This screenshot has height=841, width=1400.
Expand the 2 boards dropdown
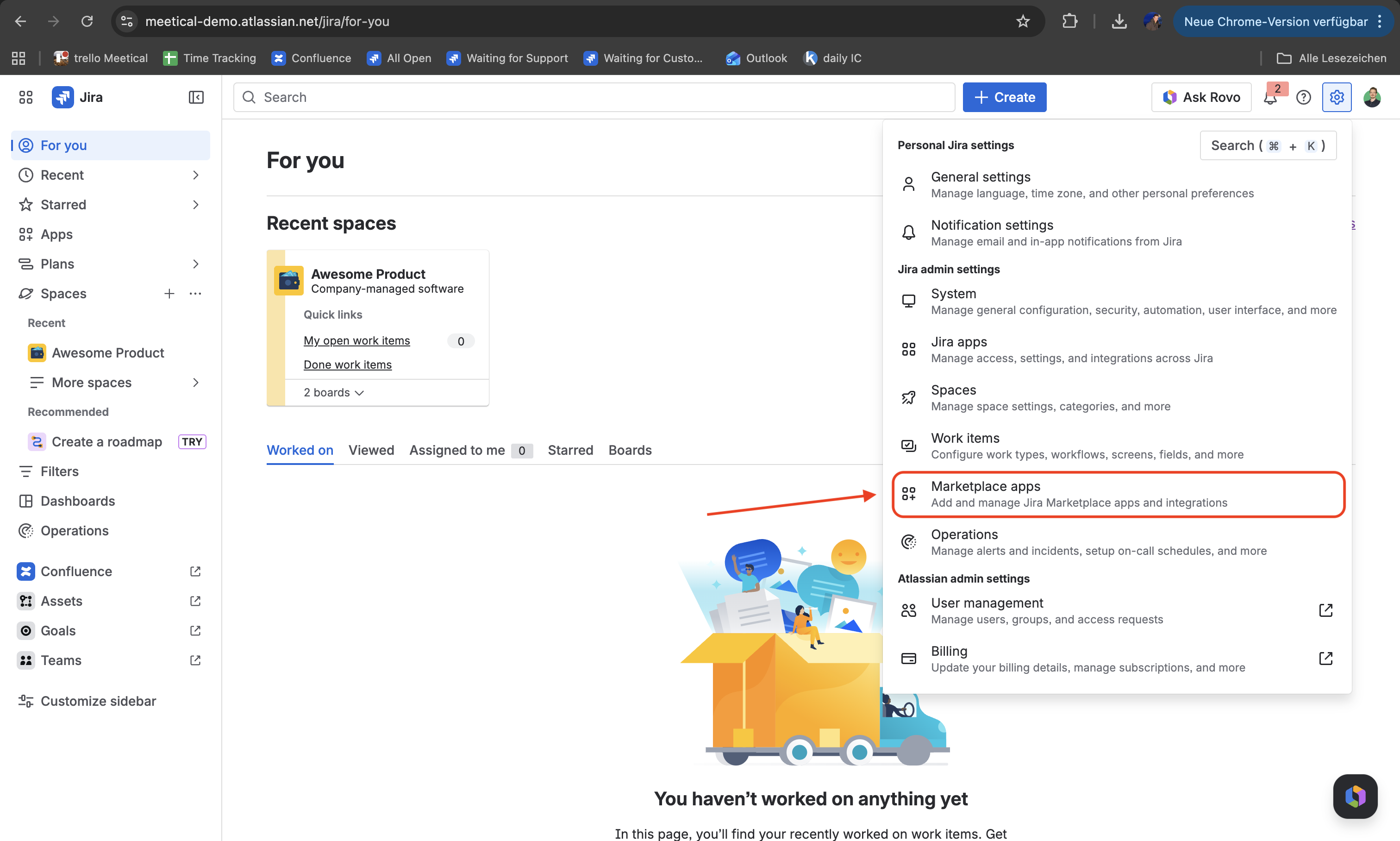click(334, 392)
